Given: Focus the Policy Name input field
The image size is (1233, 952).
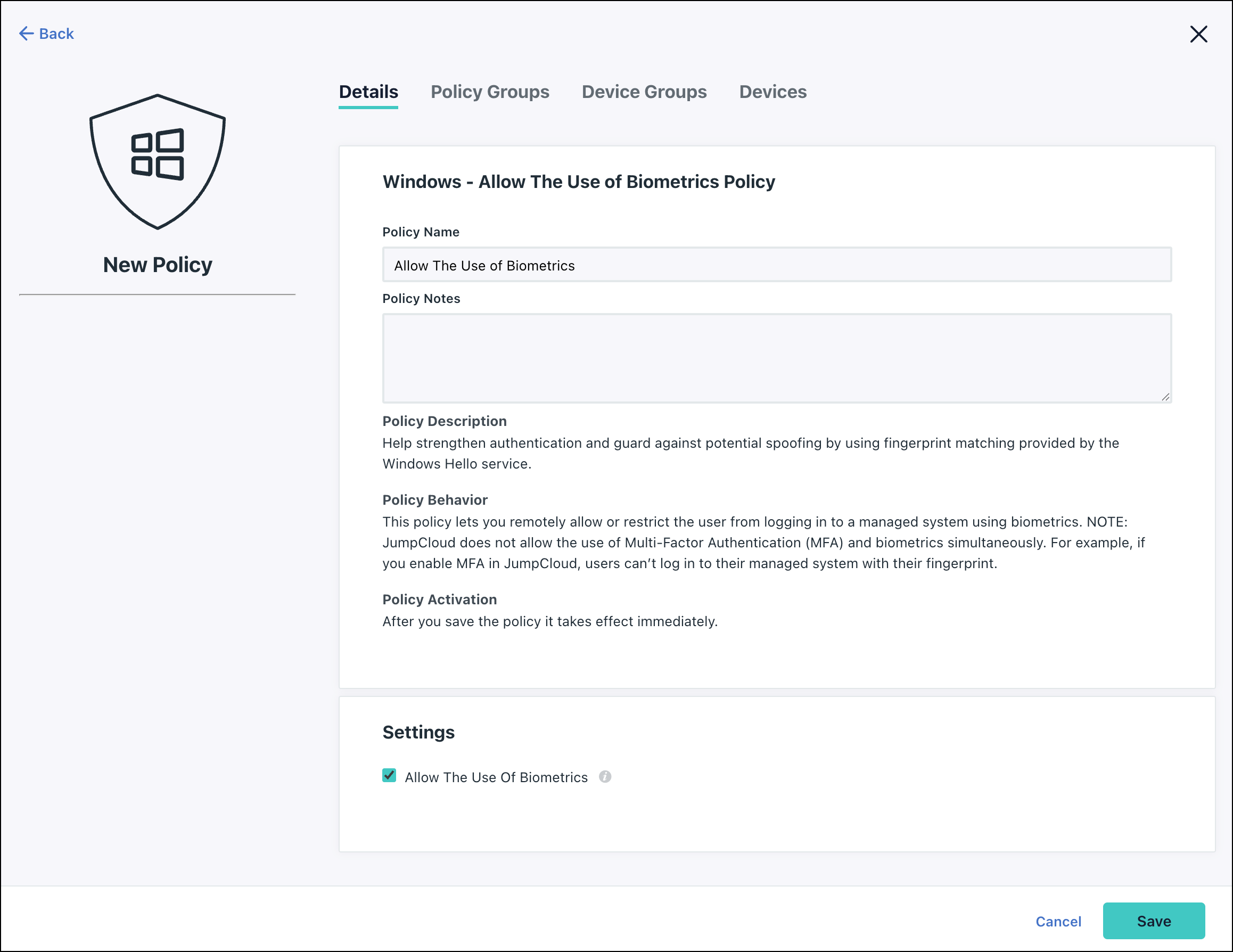Looking at the screenshot, I should tap(776, 265).
